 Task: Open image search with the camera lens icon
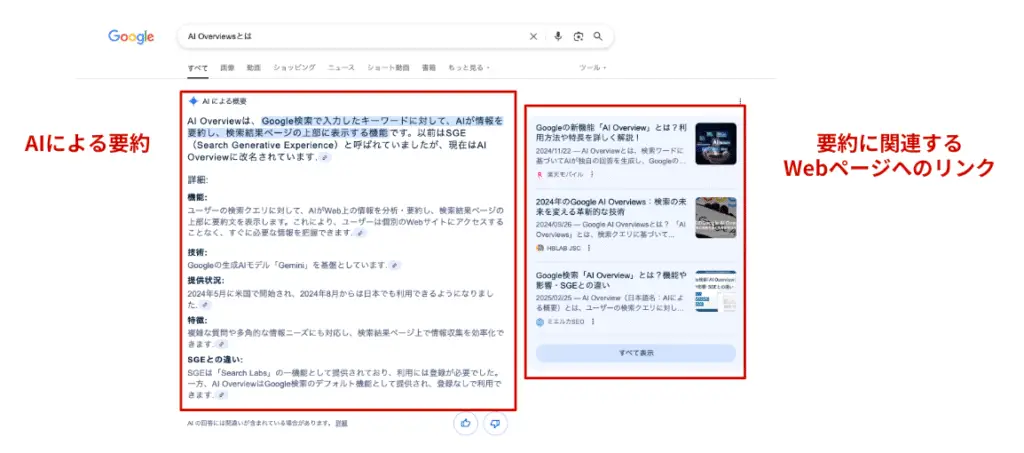point(578,37)
